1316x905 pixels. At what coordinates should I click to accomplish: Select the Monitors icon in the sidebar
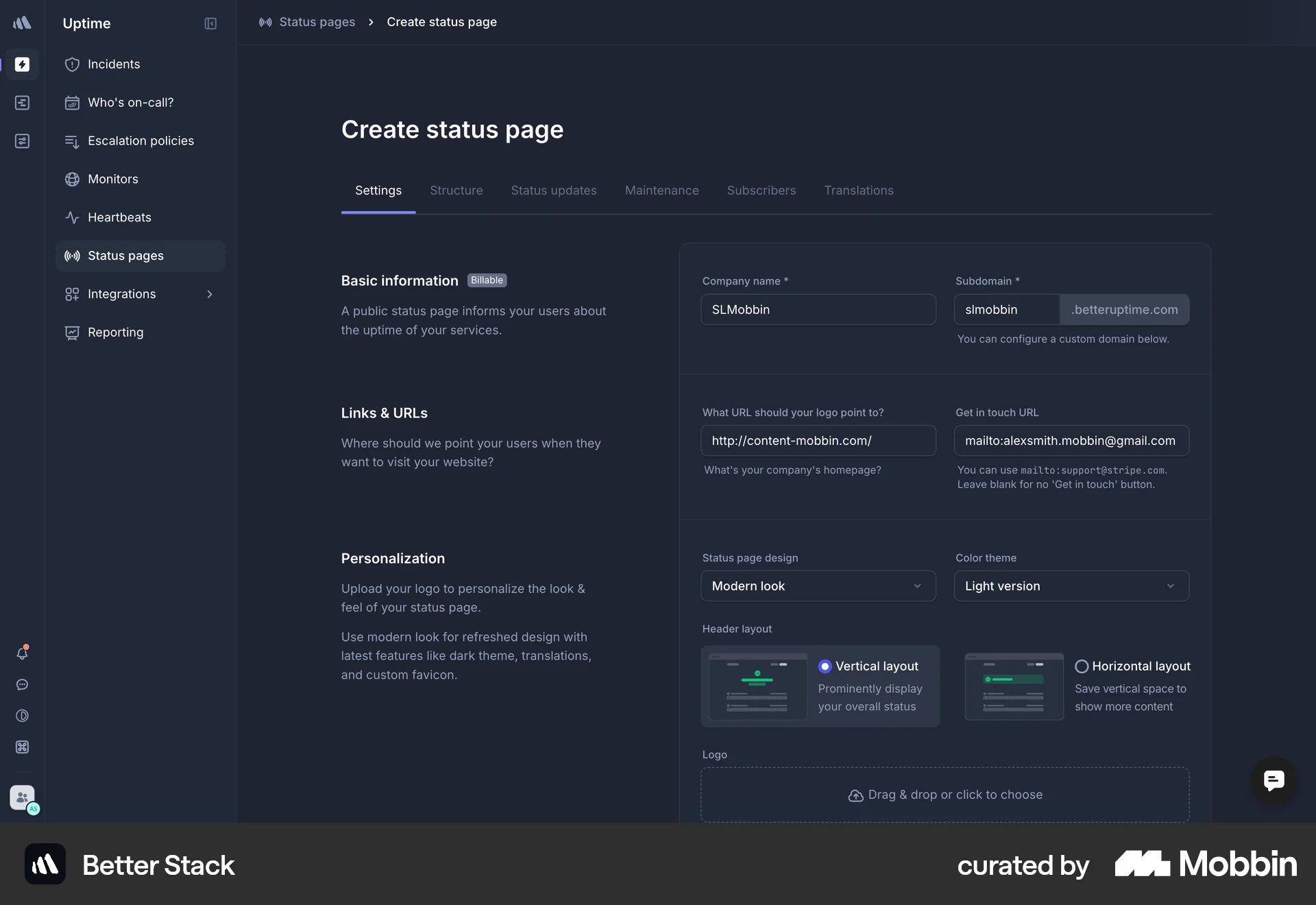[x=72, y=179]
